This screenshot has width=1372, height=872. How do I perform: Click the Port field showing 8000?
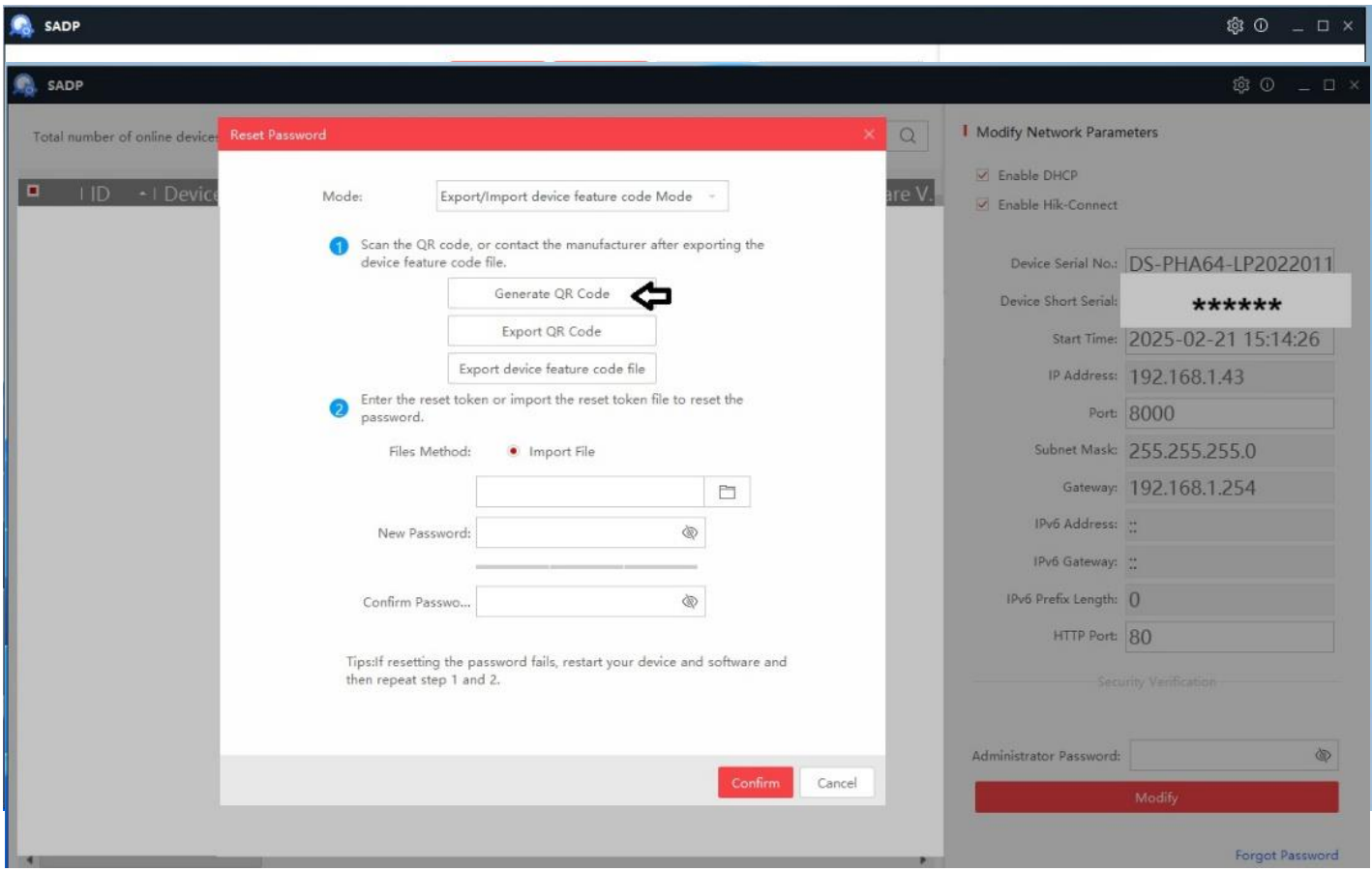click(x=1230, y=413)
